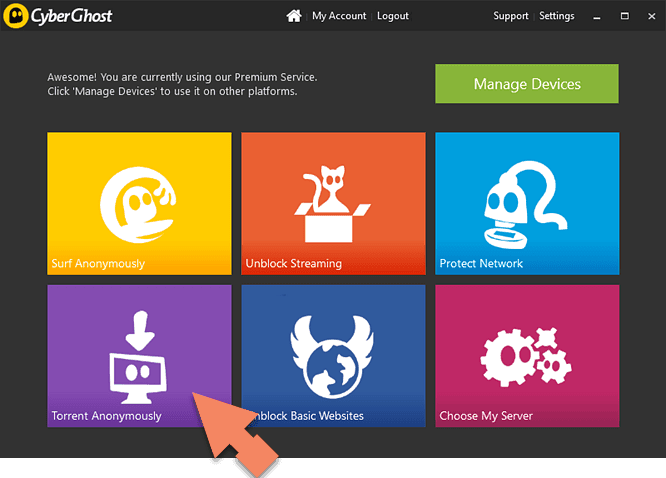Click the ghost icon on Surf Anonymously tile
Image resolution: width=666 pixels, height=478 pixels.
point(138,200)
